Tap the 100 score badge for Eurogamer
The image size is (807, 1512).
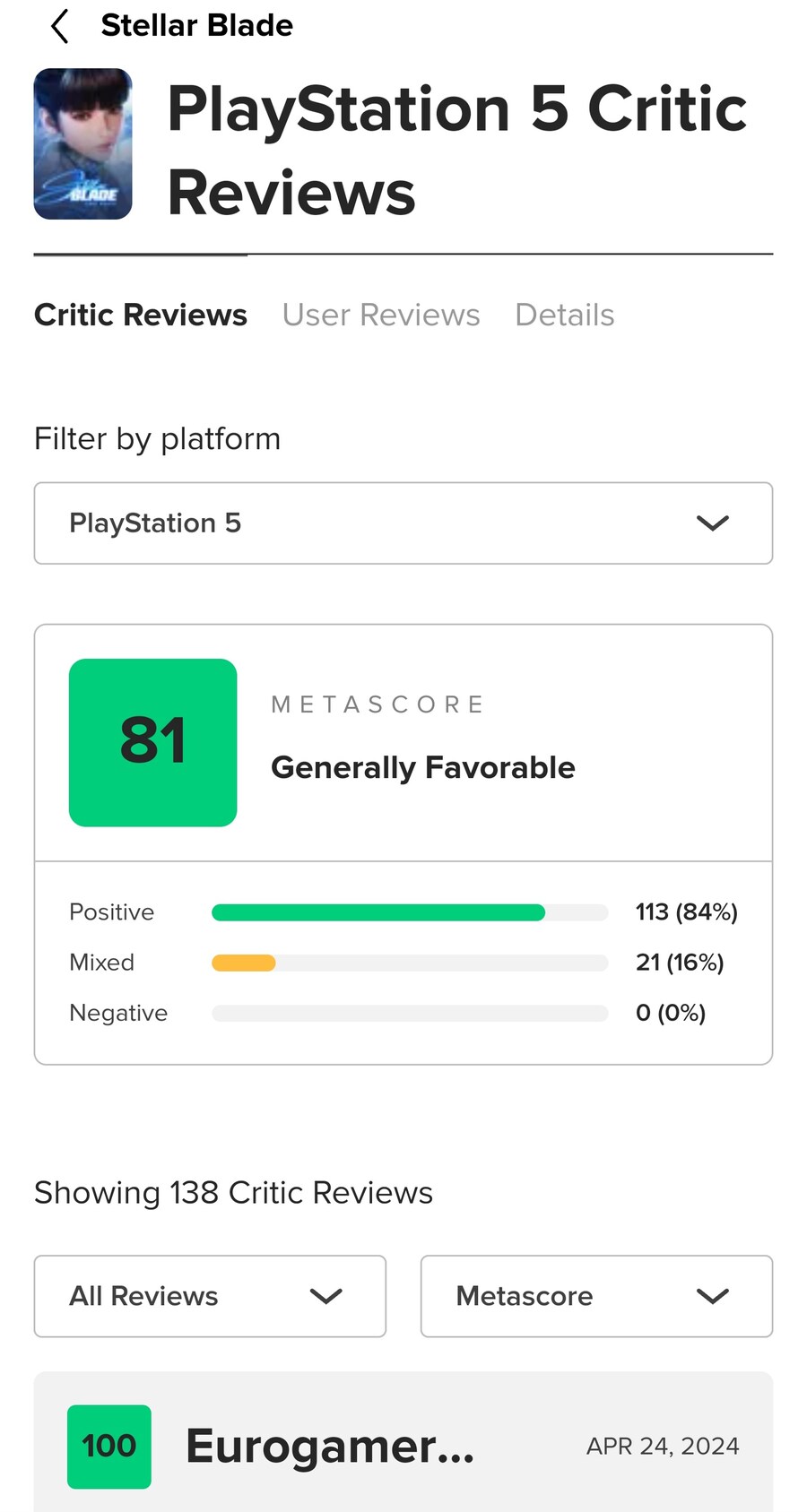pos(109,1446)
